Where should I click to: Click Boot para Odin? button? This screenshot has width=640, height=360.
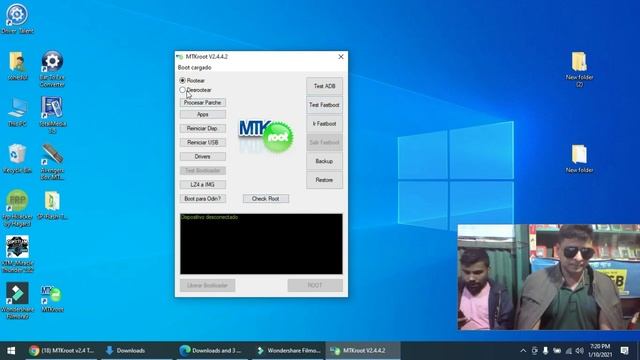pos(202,199)
